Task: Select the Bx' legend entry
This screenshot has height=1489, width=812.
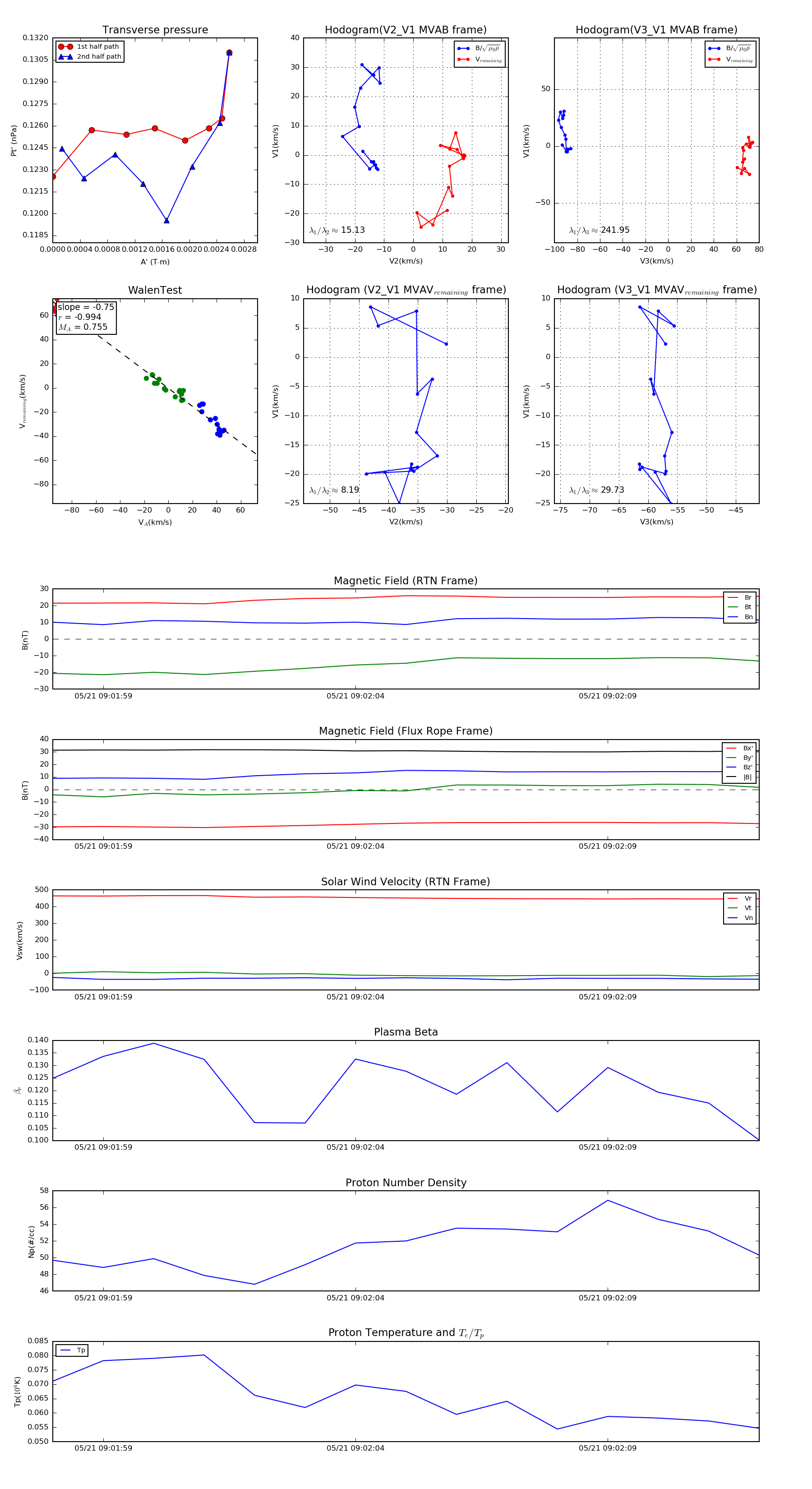Action: coord(739,749)
